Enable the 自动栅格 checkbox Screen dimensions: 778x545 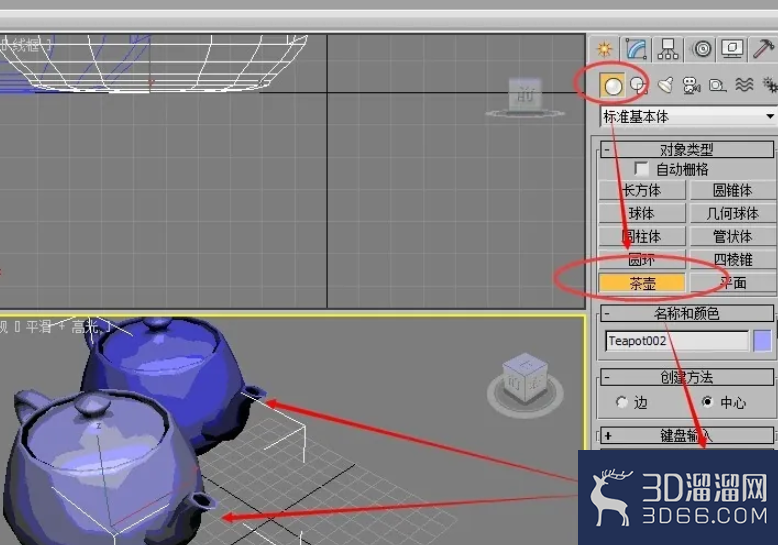[641, 169]
